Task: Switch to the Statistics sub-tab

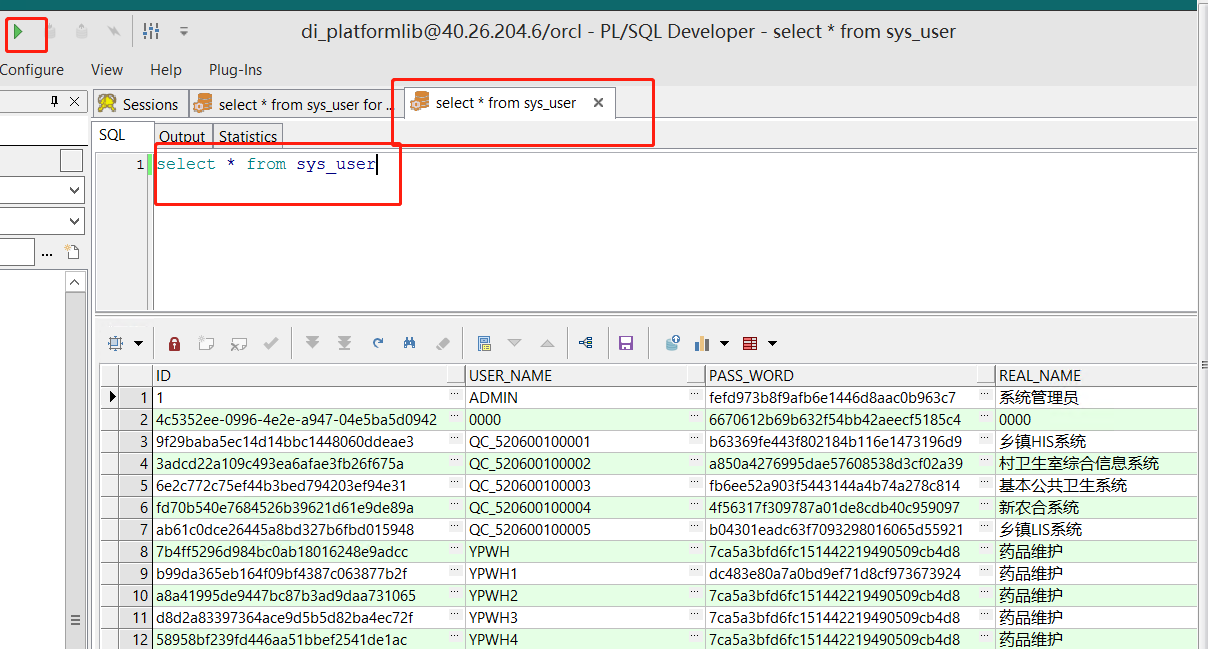Action: [x=248, y=136]
